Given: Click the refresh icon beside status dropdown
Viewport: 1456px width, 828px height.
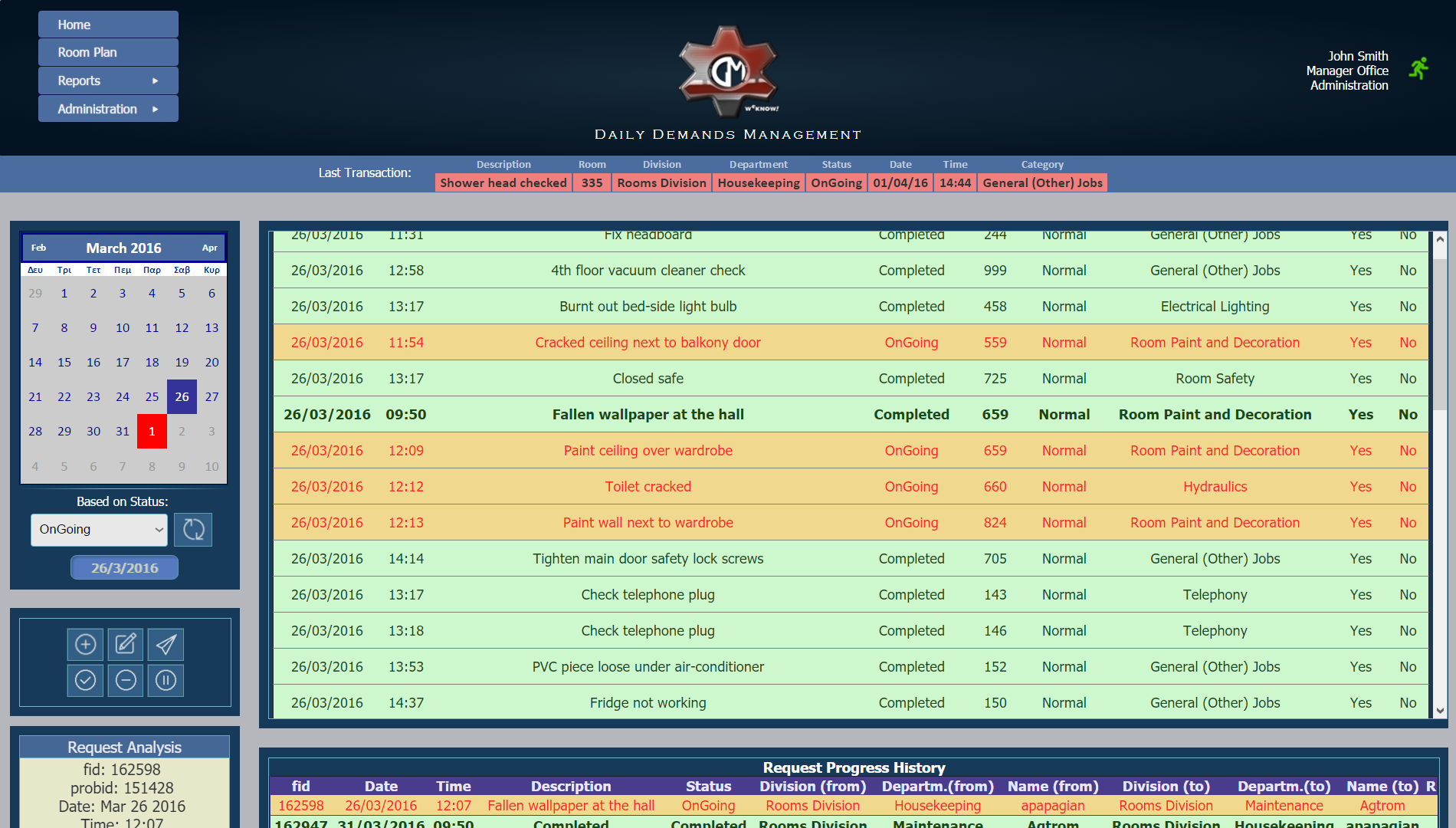Looking at the screenshot, I should [193, 530].
